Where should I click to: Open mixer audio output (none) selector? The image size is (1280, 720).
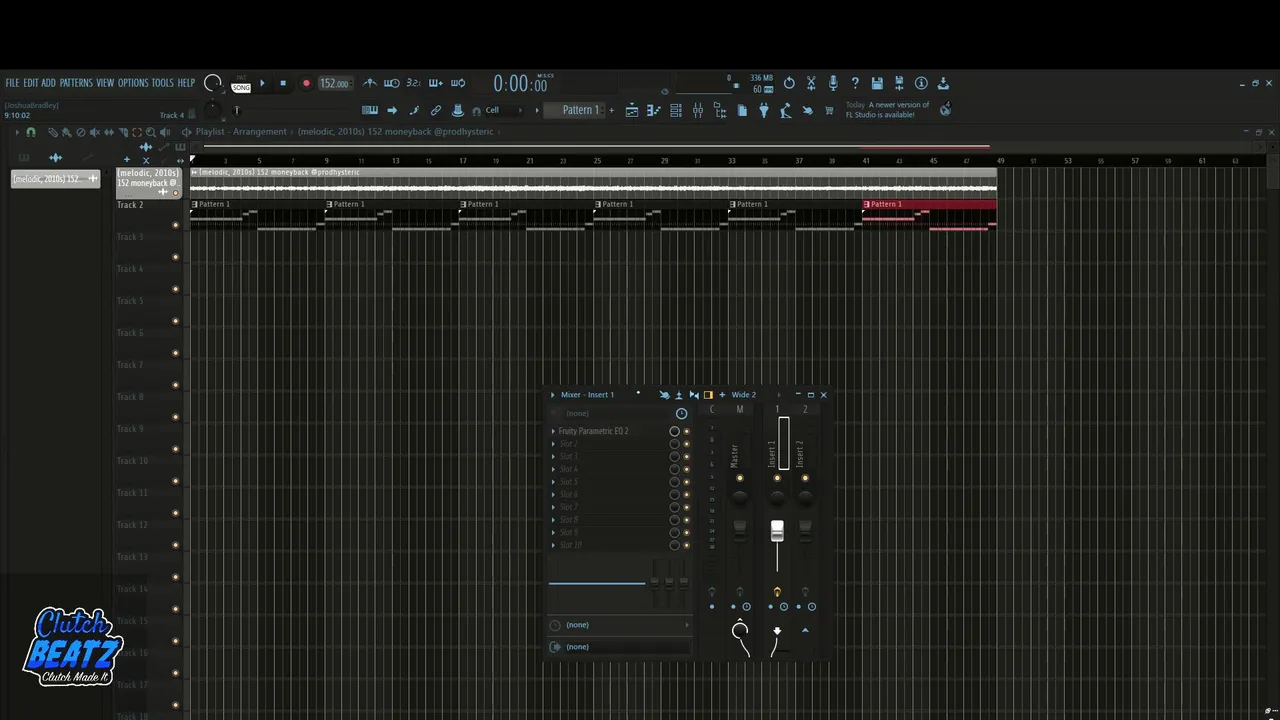620,647
